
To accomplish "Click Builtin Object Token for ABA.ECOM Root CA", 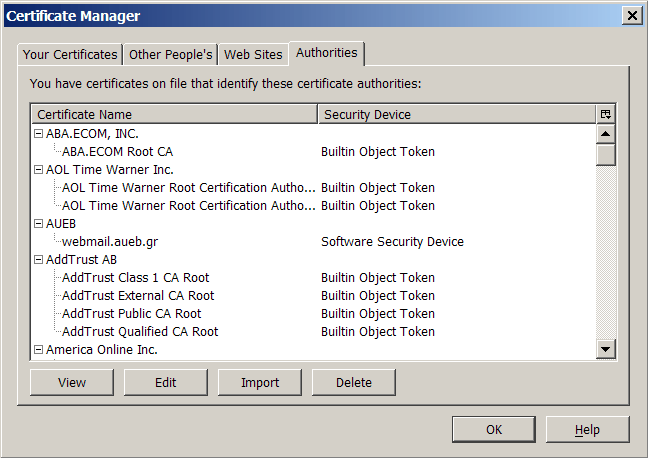I will (x=378, y=152).
